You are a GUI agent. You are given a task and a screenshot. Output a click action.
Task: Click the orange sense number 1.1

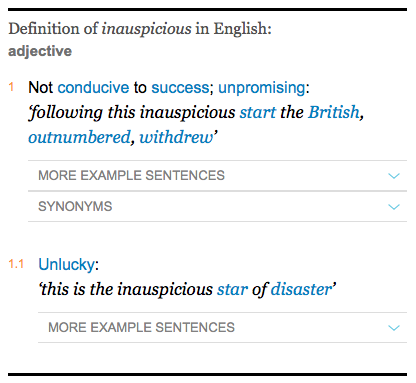pos(16,264)
